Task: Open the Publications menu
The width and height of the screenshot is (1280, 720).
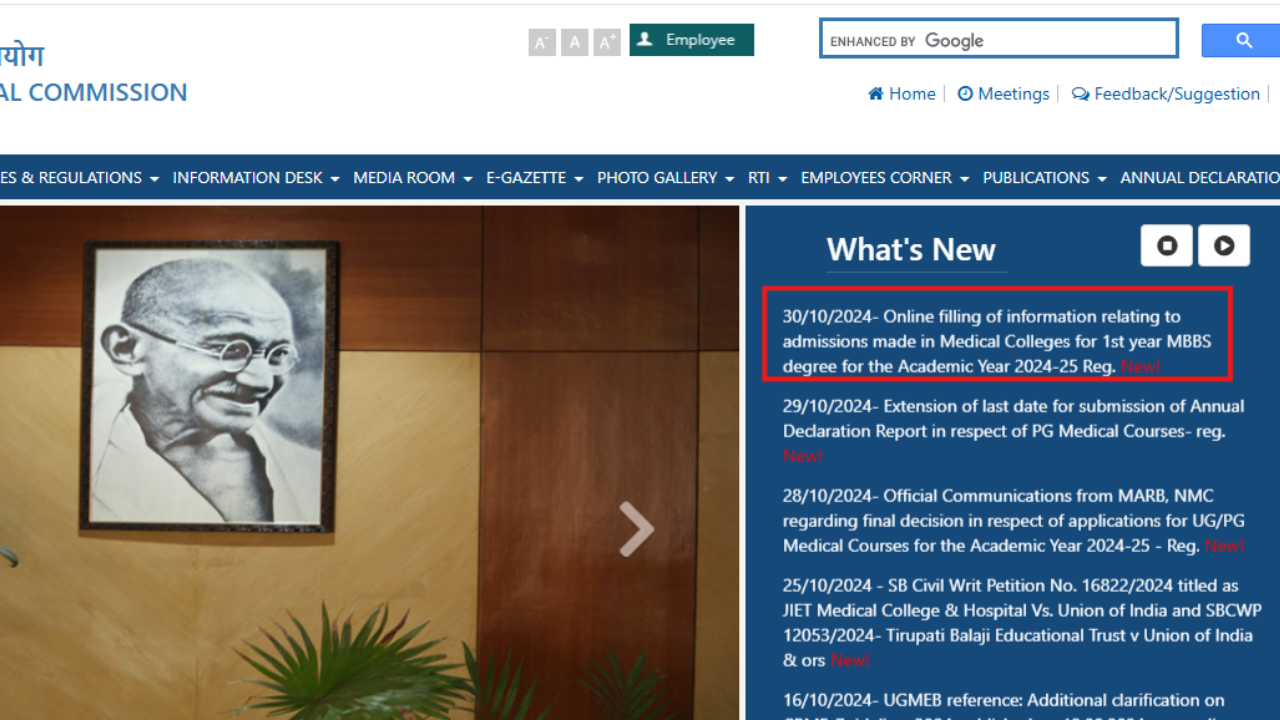Action: (1044, 178)
